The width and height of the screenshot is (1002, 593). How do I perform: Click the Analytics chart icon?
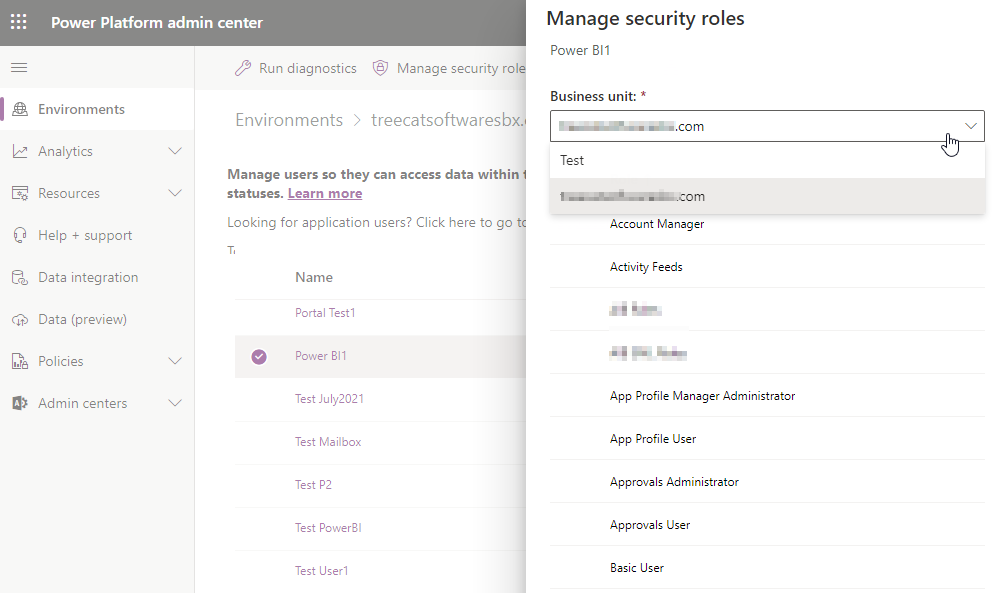click(20, 151)
